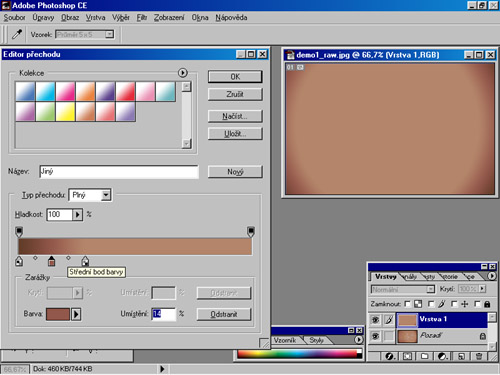Open the Hladkost slider arrow
500x375 pixels.
coord(77,214)
